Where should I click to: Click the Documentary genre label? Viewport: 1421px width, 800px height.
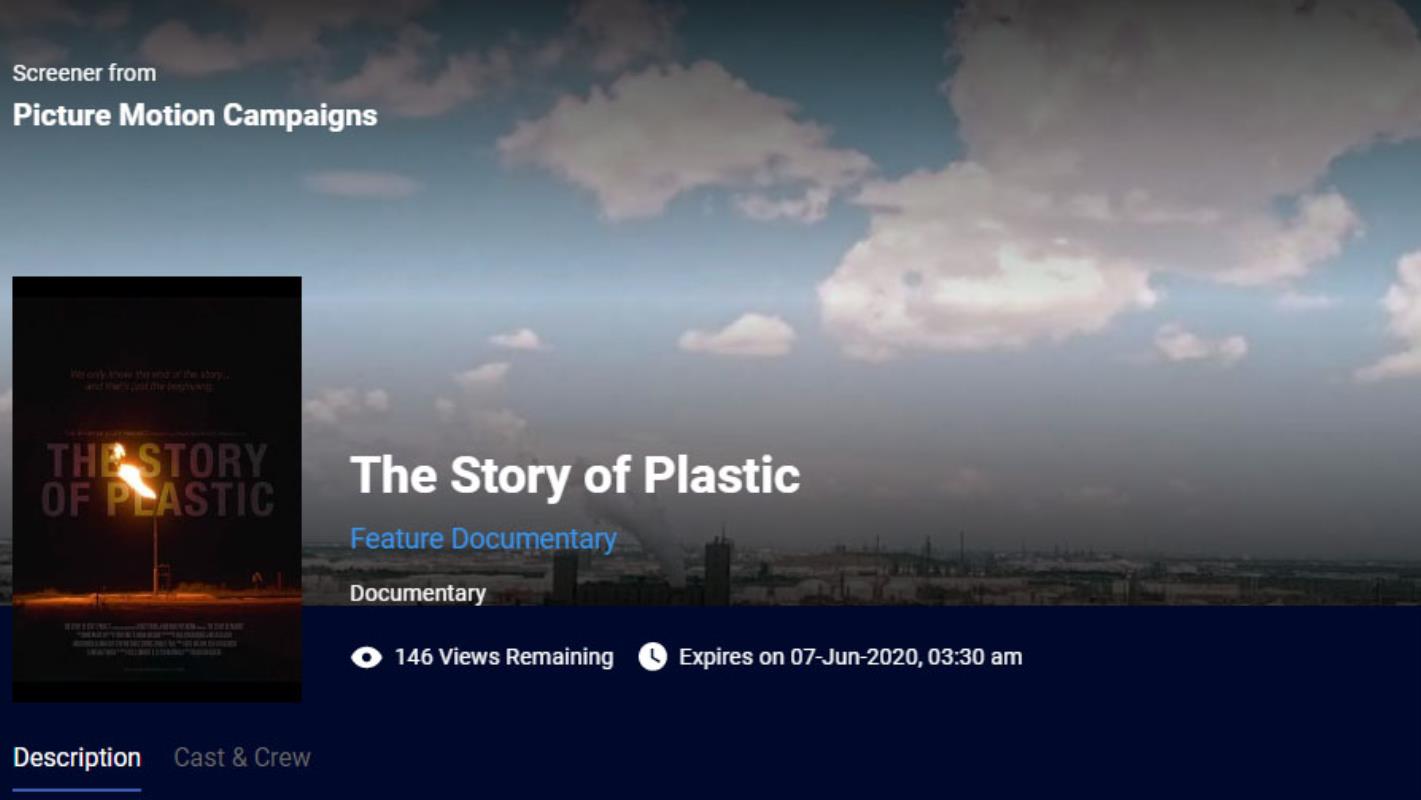coord(418,593)
